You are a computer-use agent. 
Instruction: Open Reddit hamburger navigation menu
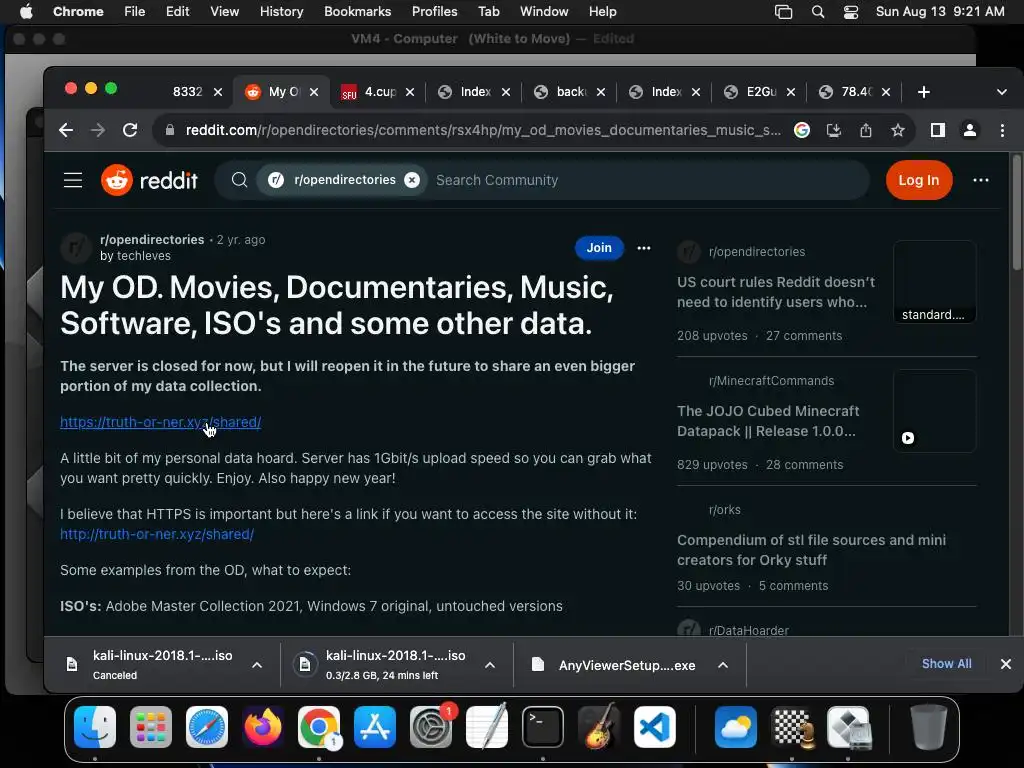tap(73, 180)
